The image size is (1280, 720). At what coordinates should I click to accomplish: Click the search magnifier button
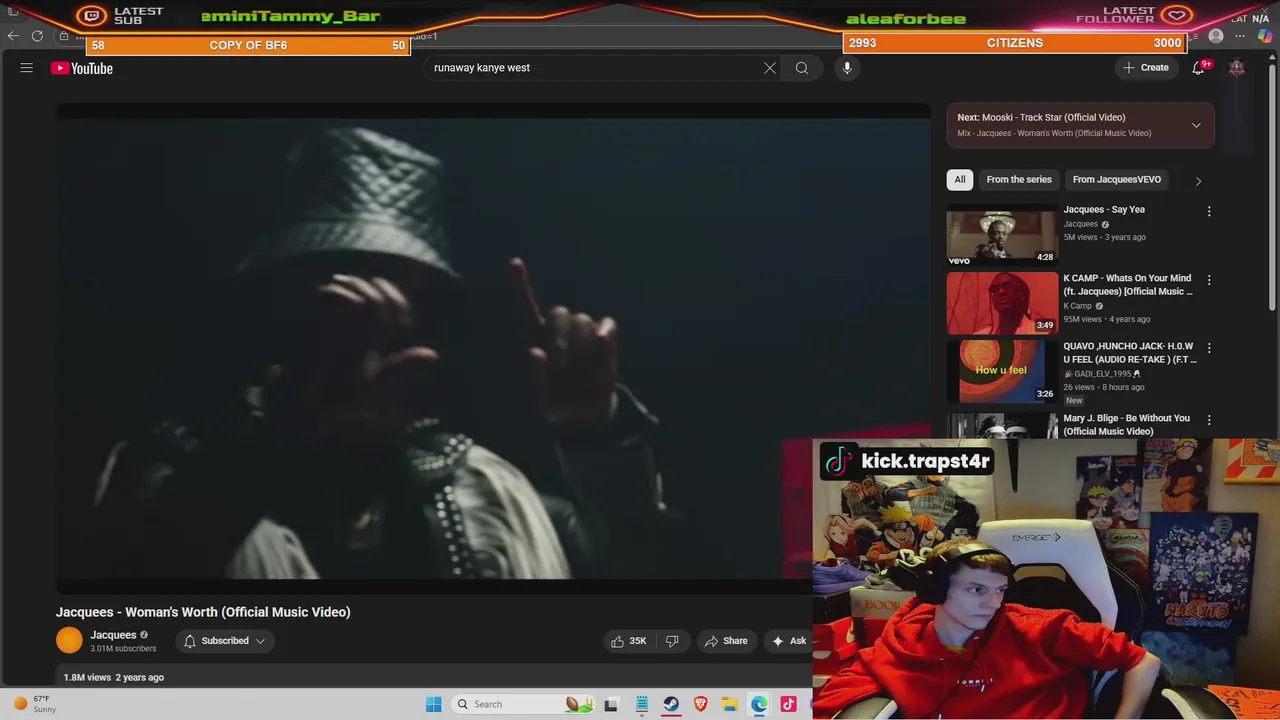[x=802, y=68]
